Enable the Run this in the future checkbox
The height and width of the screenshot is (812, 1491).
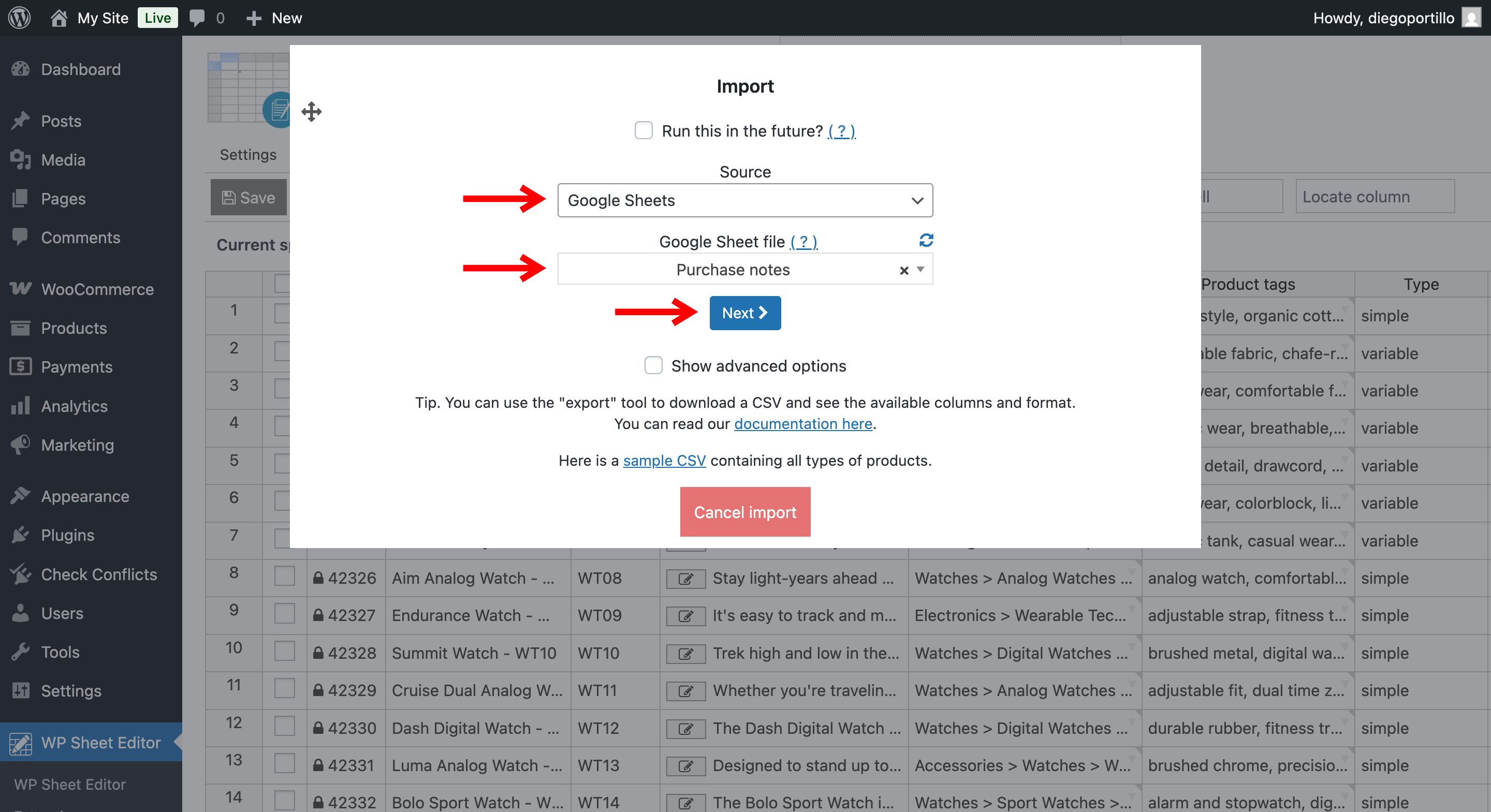click(x=643, y=130)
